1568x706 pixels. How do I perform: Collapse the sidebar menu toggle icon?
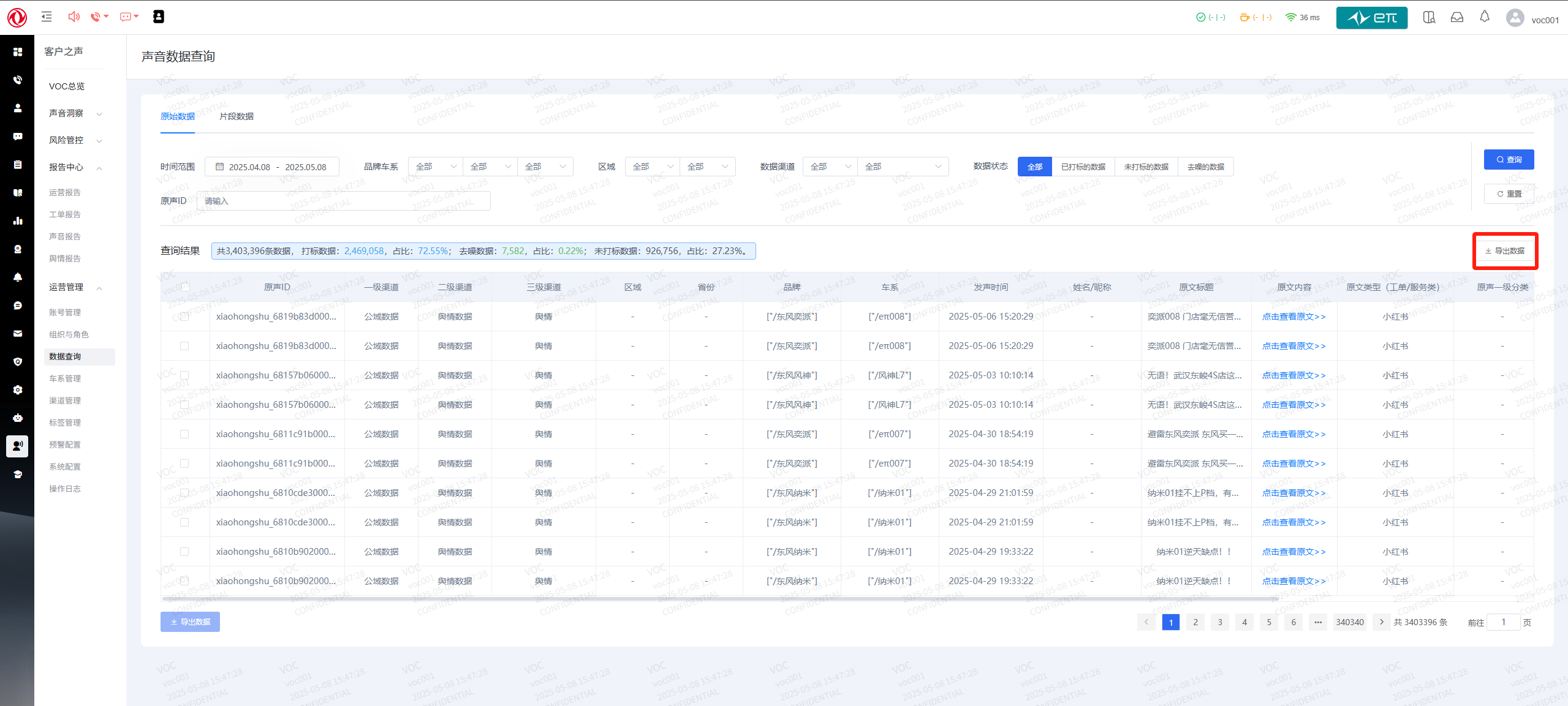point(47,17)
